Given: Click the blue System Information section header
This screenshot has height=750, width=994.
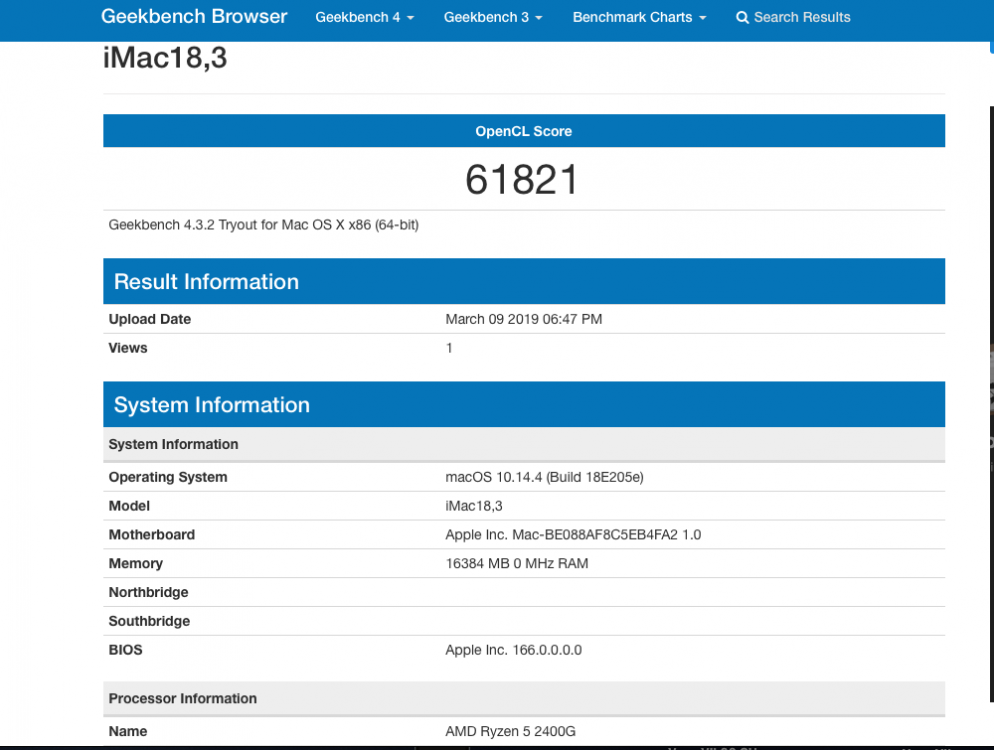Looking at the screenshot, I should point(524,404).
